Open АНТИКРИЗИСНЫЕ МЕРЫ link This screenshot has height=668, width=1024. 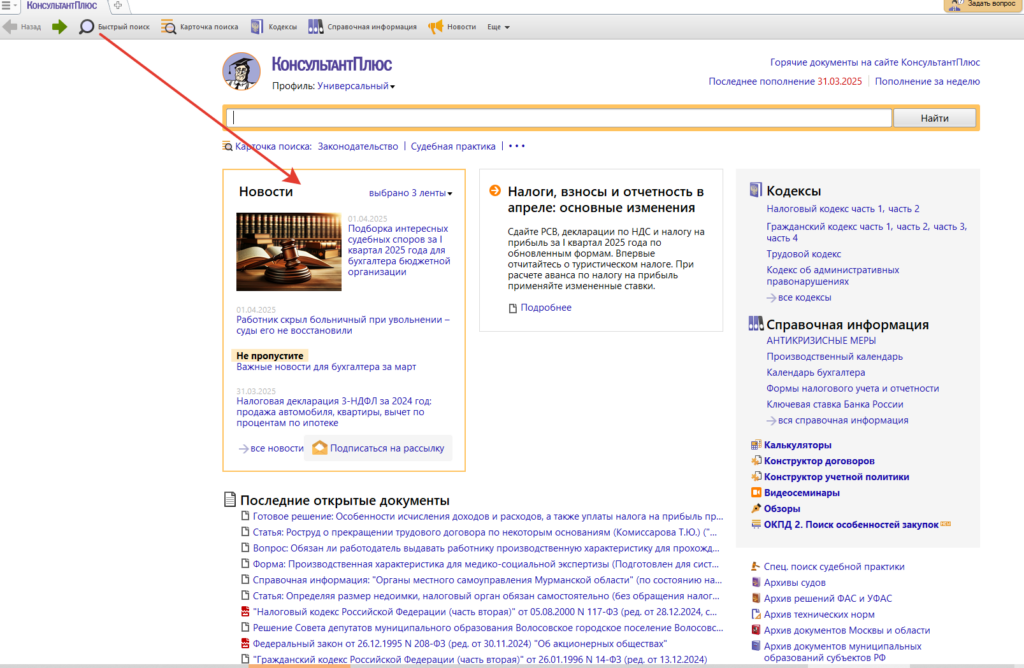click(x=821, y=341)
